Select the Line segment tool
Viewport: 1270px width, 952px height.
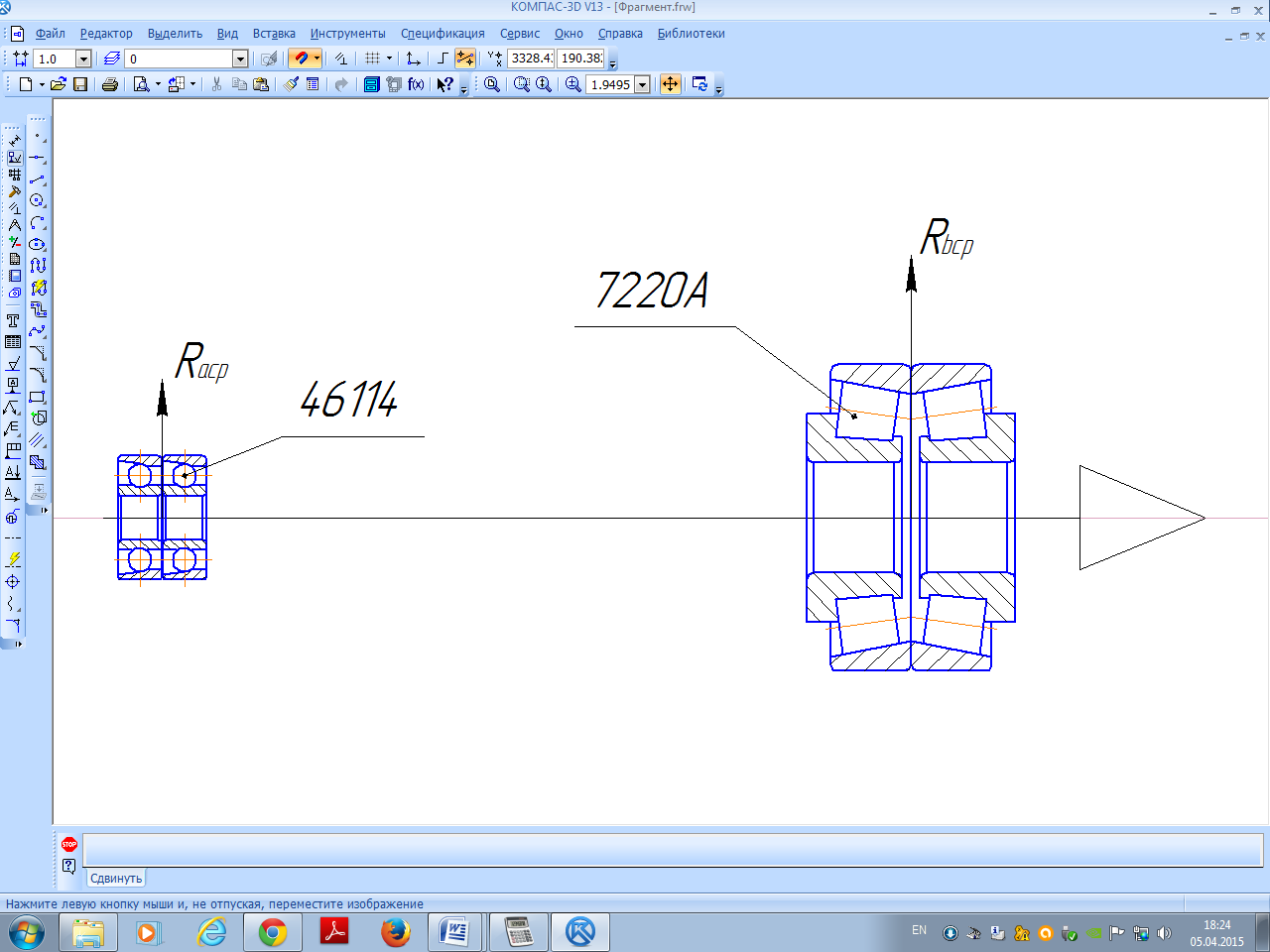coord(37,179)
